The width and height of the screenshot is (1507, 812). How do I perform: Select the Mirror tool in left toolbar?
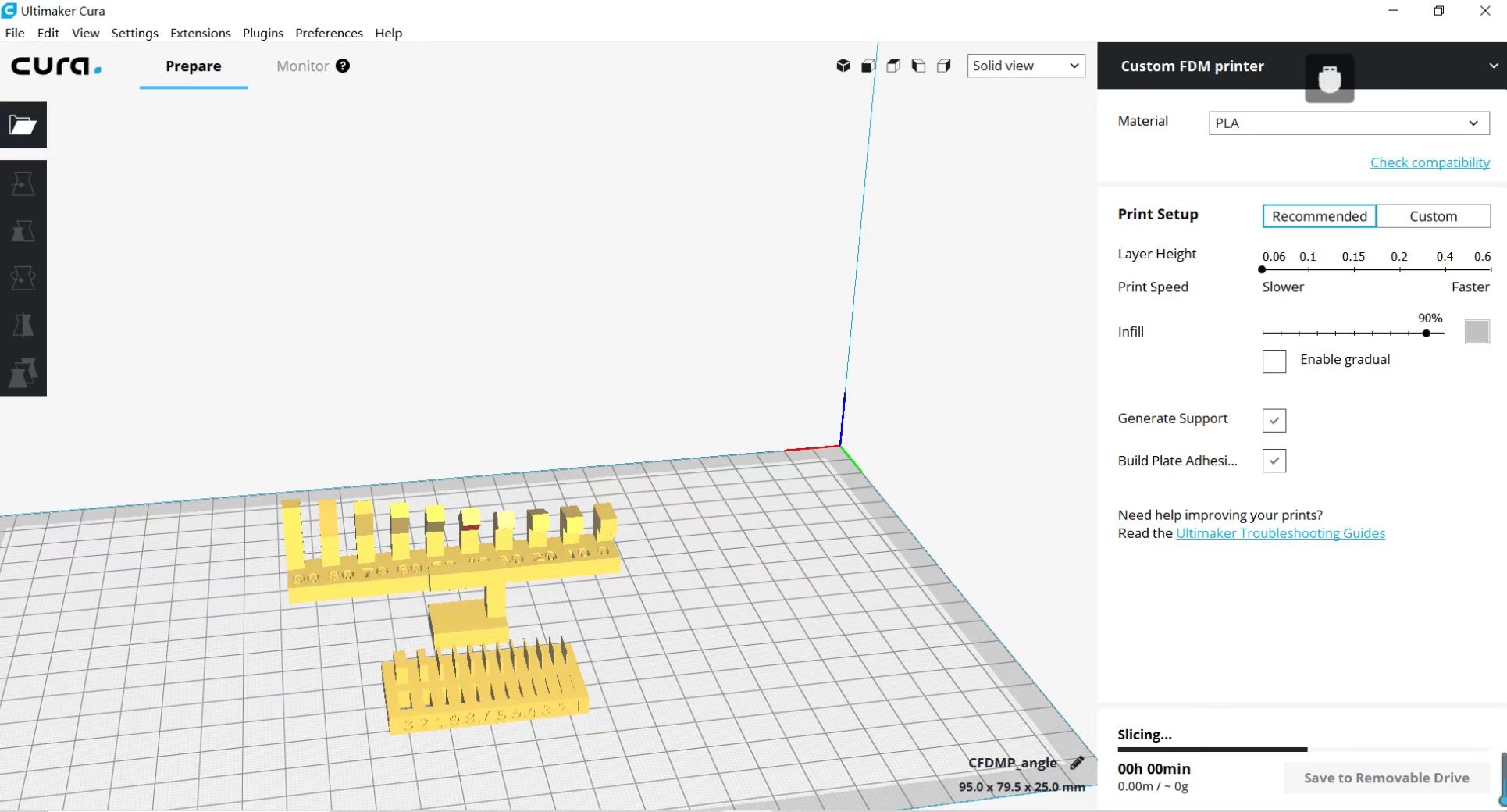(23, 325)
